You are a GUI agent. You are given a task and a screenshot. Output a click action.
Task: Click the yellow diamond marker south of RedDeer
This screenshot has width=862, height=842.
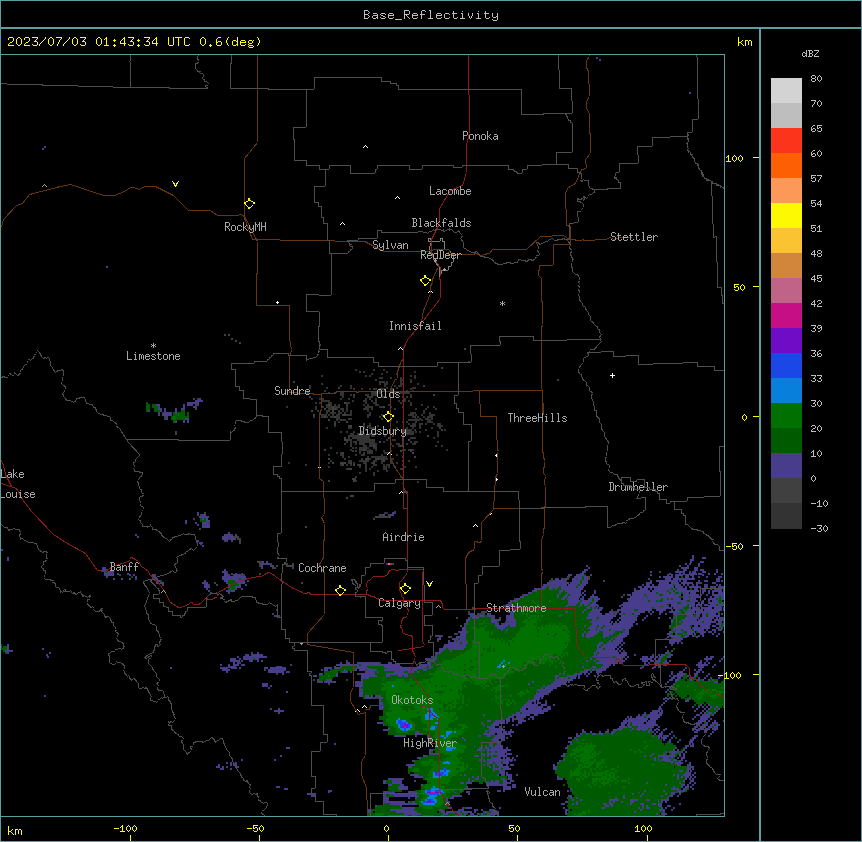coord(425,280)
